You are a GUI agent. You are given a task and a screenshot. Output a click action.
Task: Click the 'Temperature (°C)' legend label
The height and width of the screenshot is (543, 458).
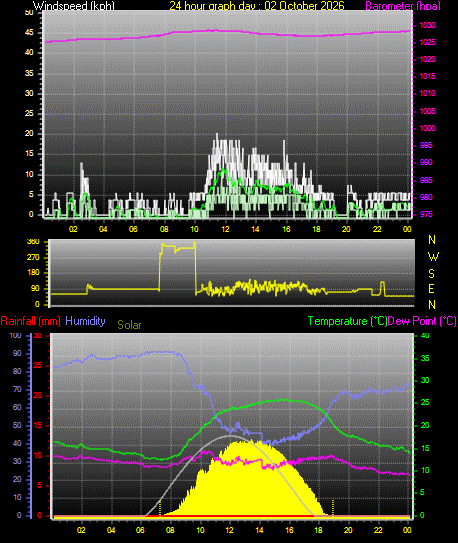pyautogui.click(x=347, y=321)
